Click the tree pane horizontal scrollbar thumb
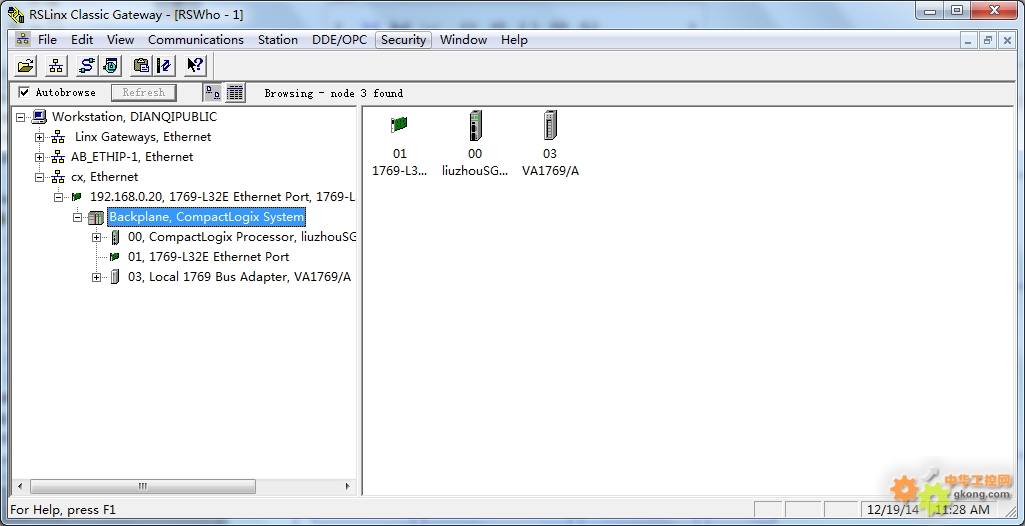The width and height of the screenshot is (1025, 526). coord(143,487)
